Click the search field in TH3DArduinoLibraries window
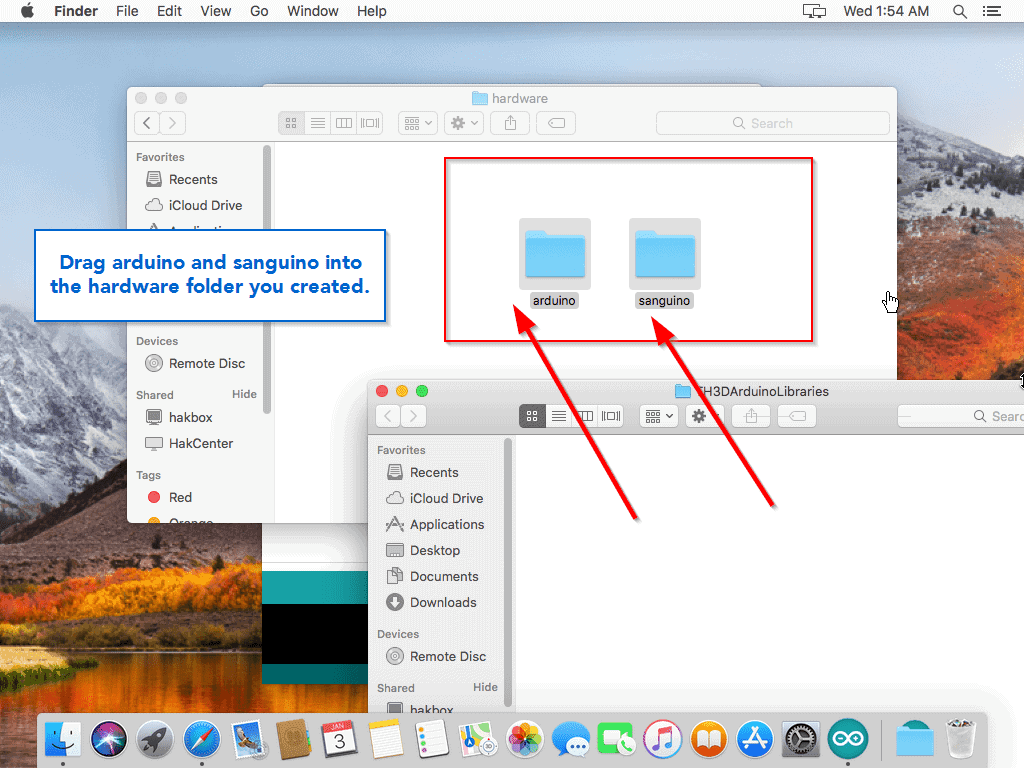1024x768 pixels. (961, 416)
